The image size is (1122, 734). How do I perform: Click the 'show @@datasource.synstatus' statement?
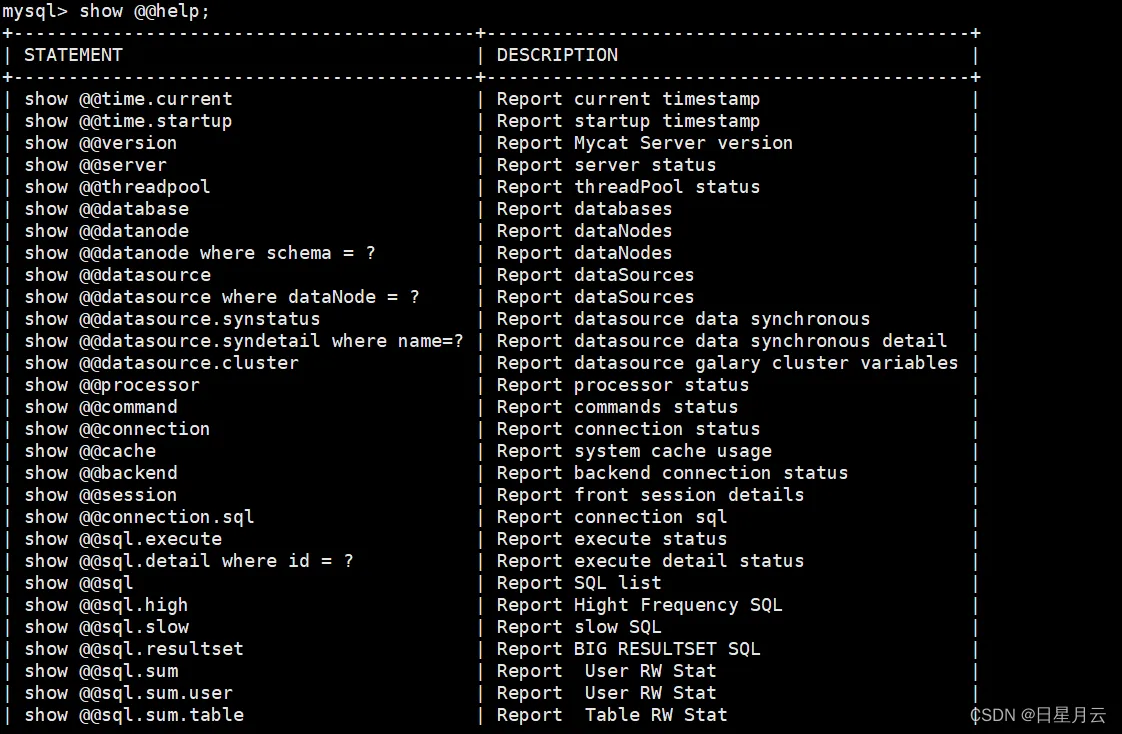tap(172, 319)
